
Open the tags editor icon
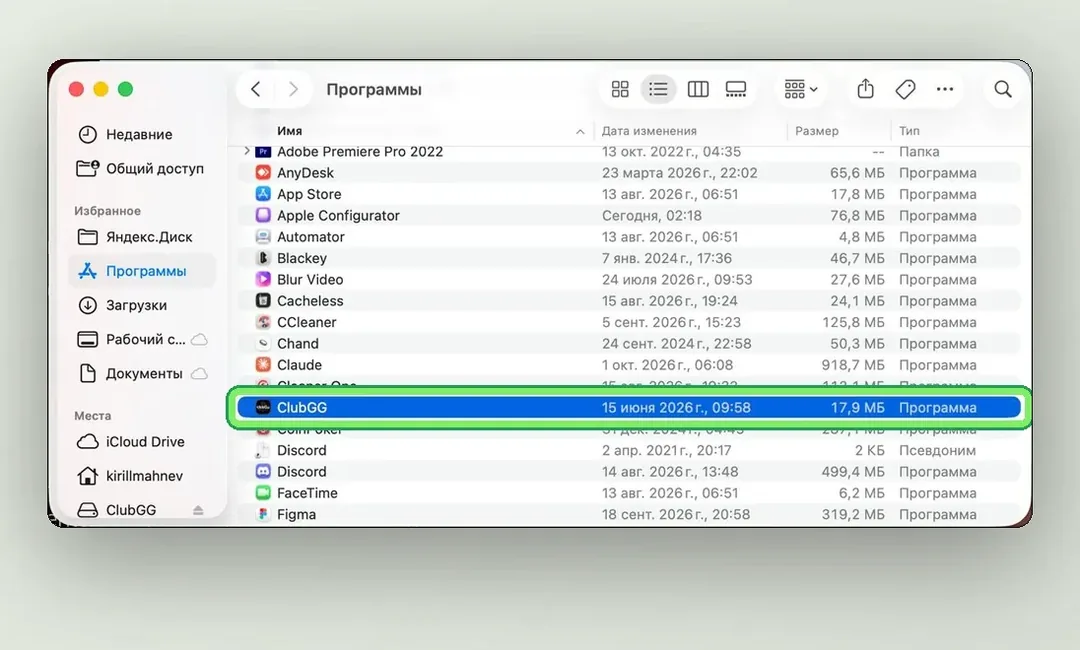tap(905, 90)
